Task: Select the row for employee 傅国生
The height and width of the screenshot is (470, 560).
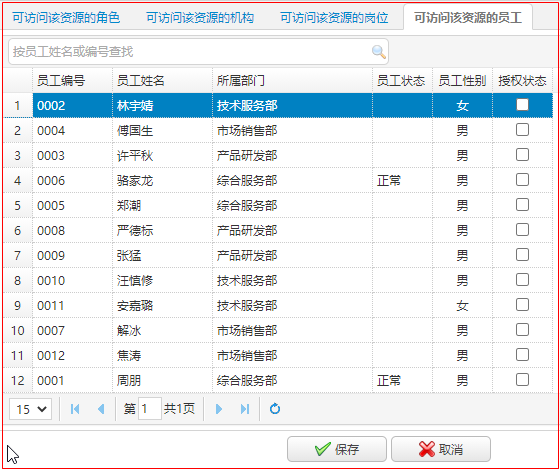Action: click(x=278, y=130)
